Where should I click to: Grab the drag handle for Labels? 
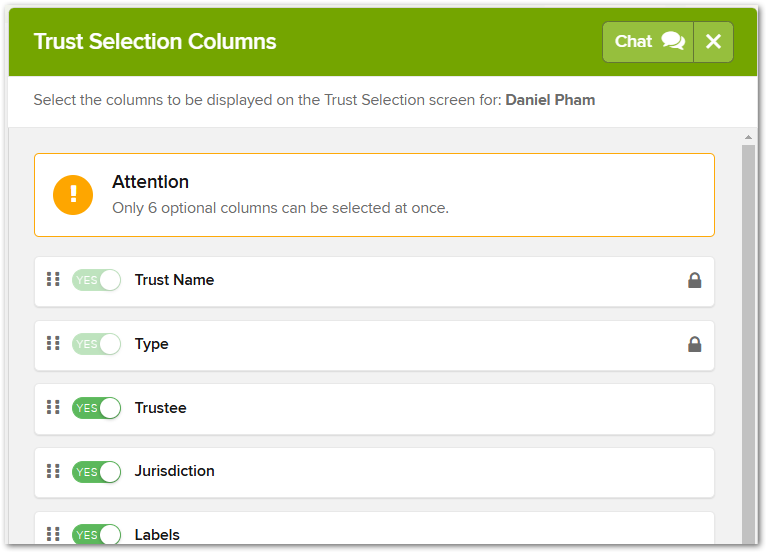[53, 534]
